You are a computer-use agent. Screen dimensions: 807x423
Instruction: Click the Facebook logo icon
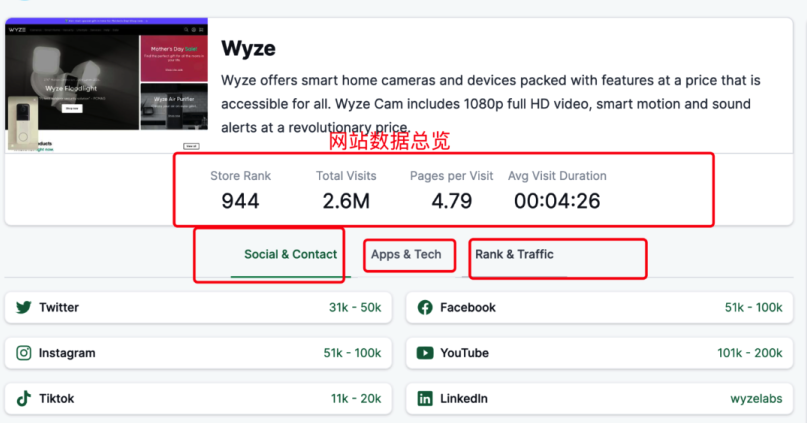pyautogui.click(x=425, y=308)
